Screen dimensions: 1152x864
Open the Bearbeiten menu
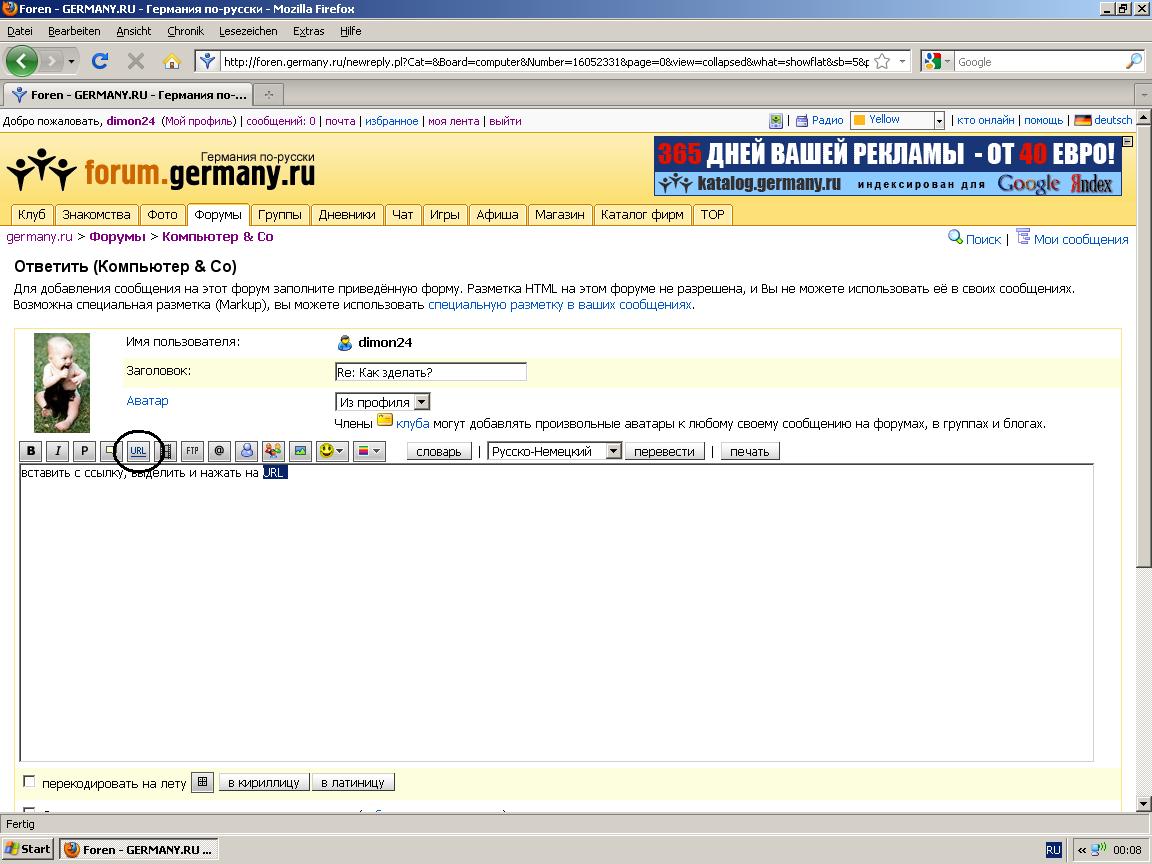click(74, 31)
